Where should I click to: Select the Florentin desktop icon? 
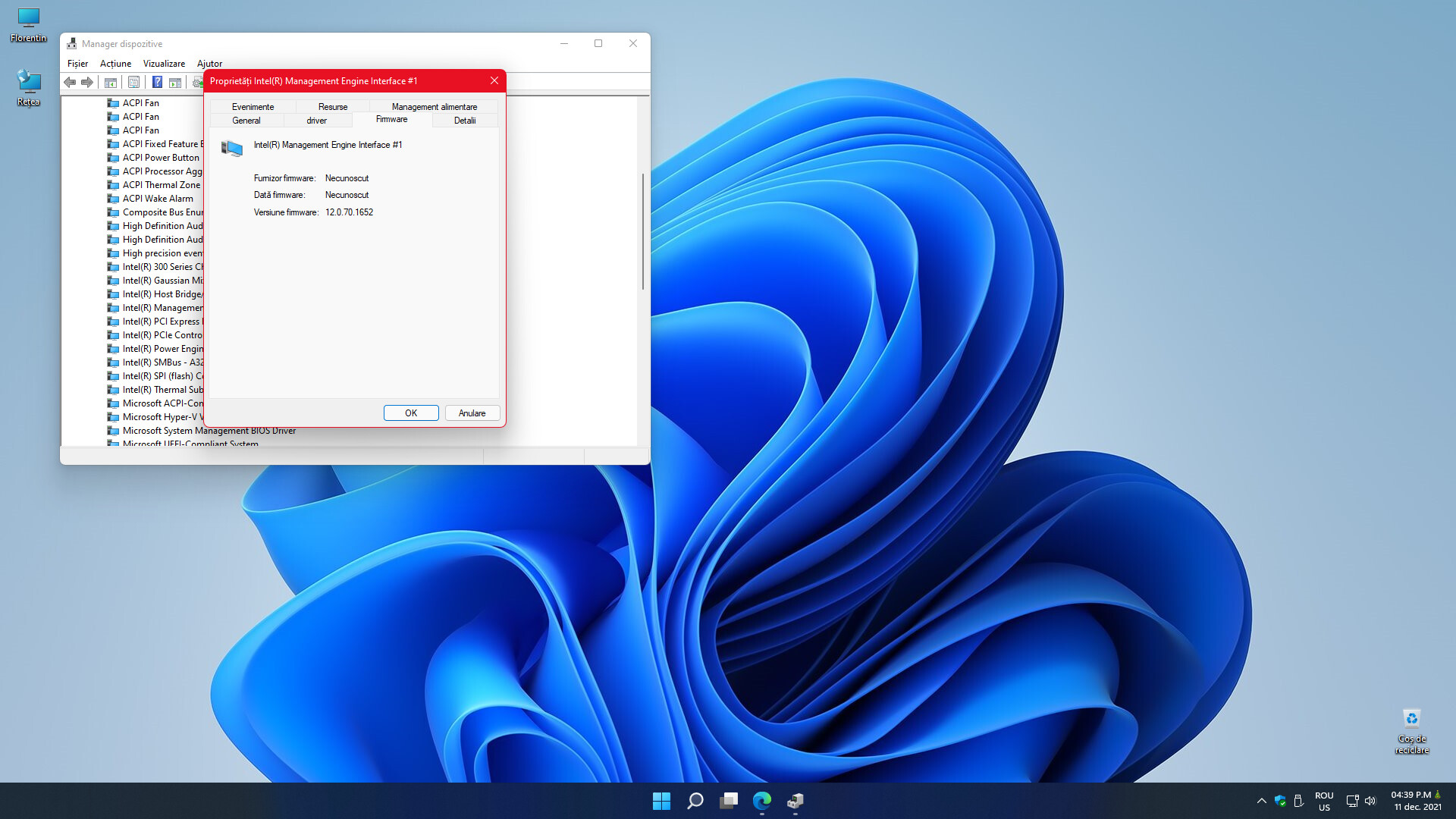[x=29, y=25]
